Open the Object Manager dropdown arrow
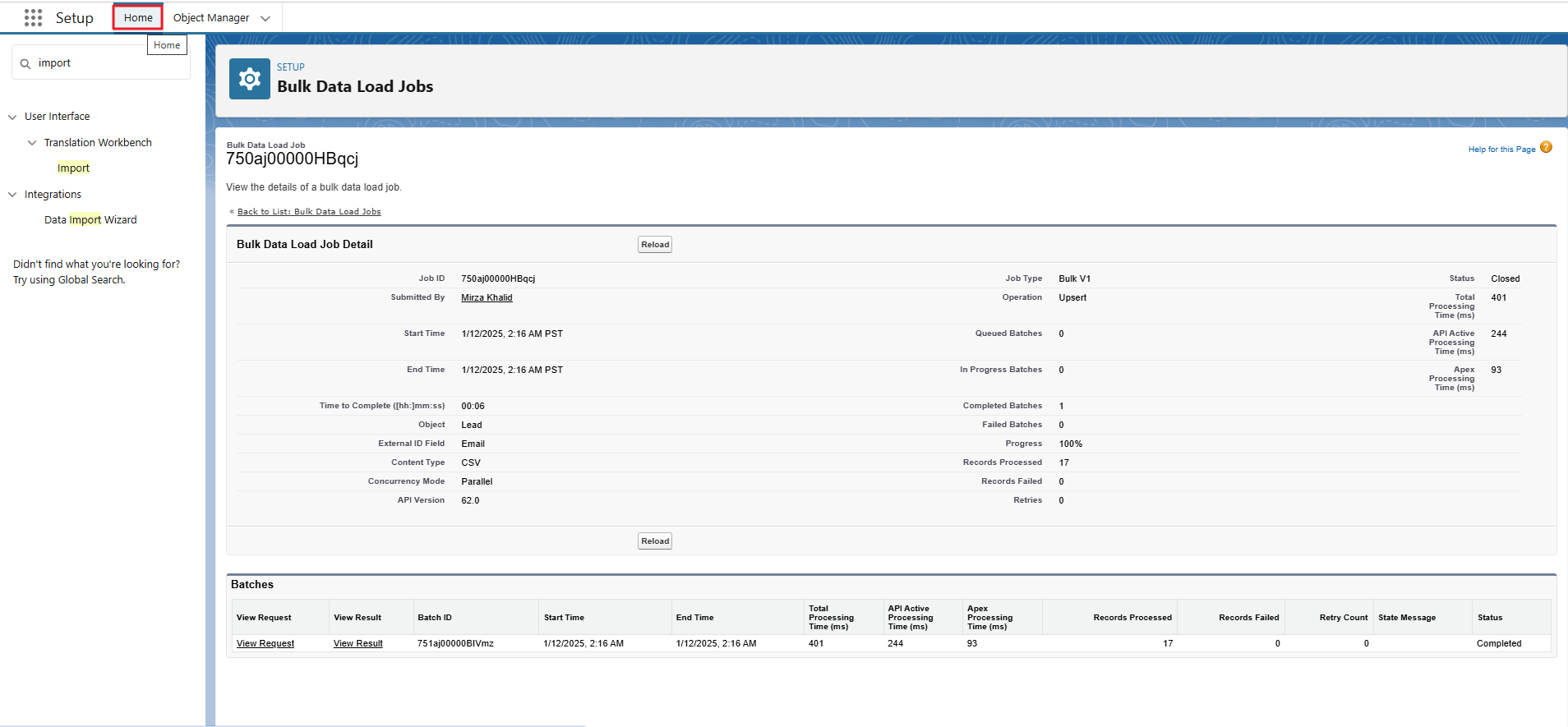The image size is (1568, 727). point(265,18)
